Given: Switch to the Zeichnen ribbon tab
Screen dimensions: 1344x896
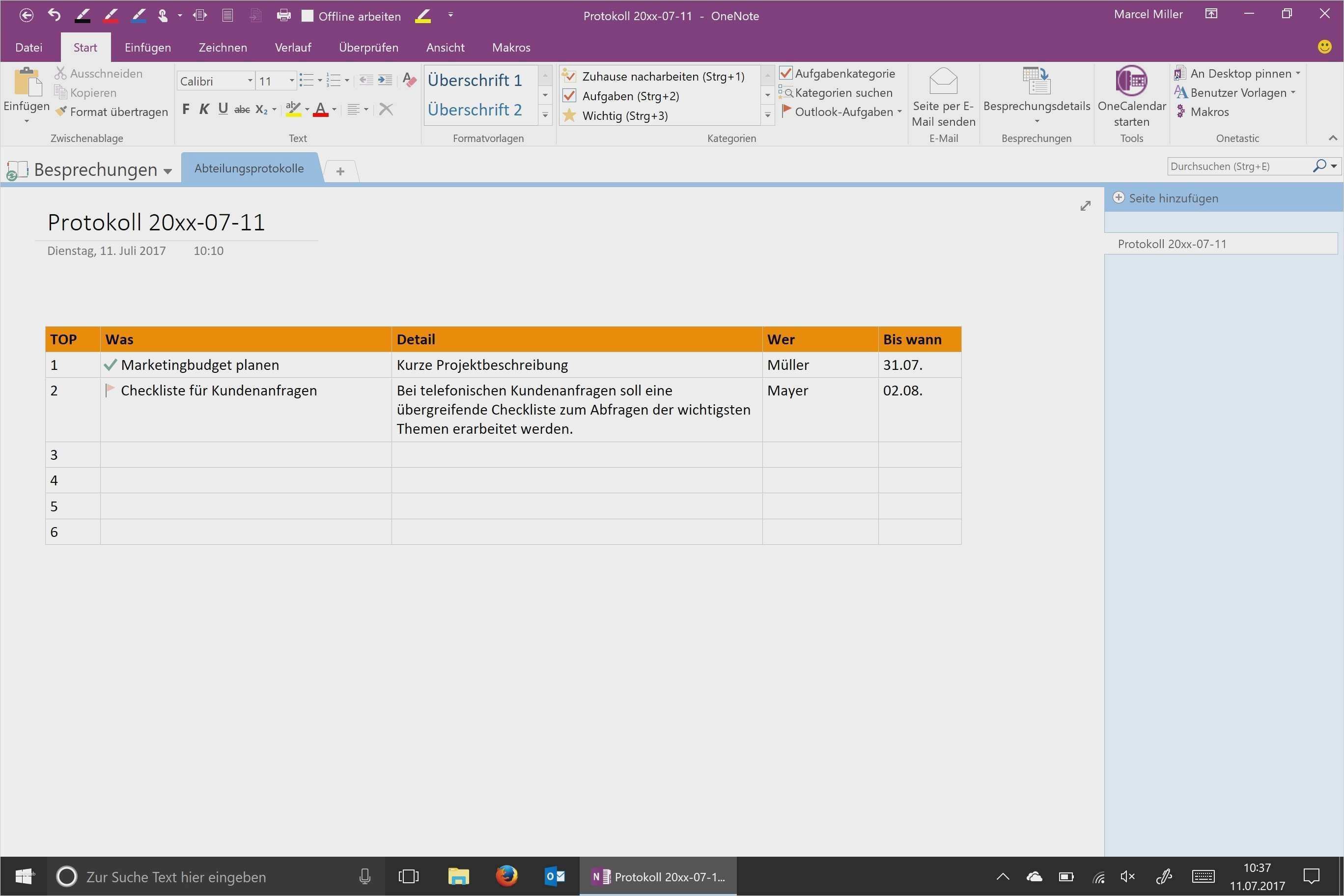Looking at the screenshot, I should (x=223, y=48).
